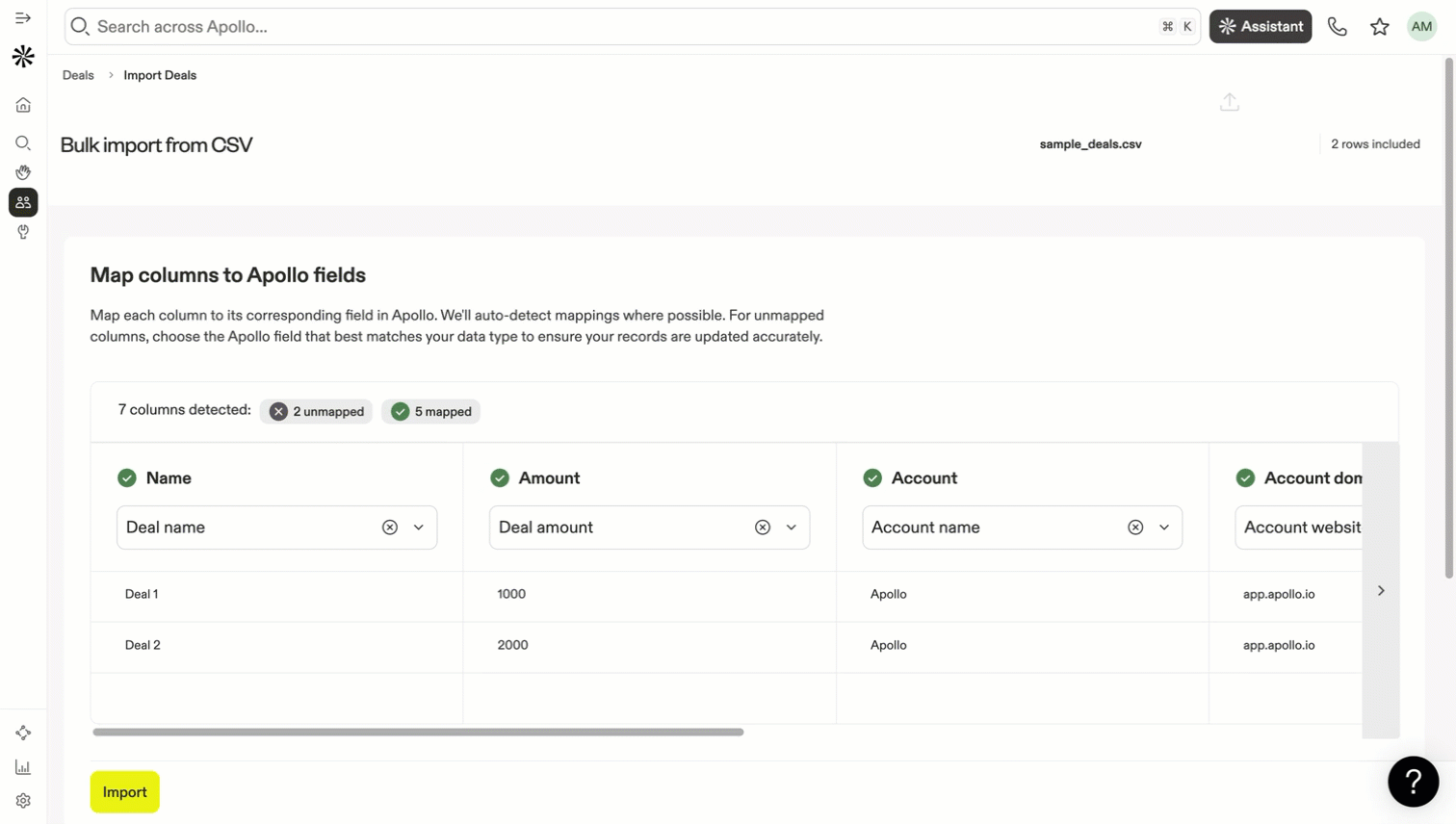Viewport: 1456px width, 824px height.
Task: Click the star favorites icon
Action: [1380, 27]
